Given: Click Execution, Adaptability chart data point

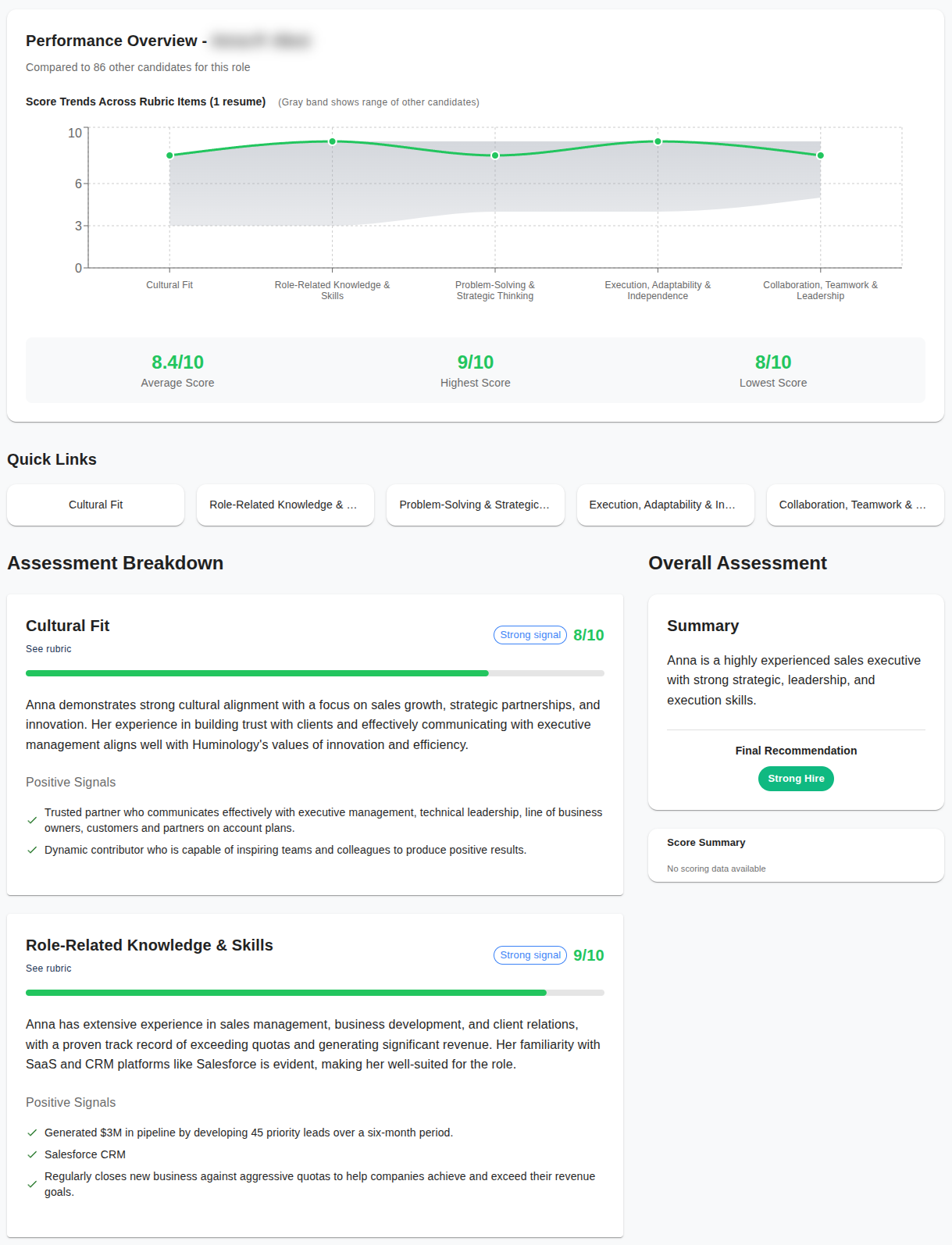Looking at the screenshot, I should (658, 141).
